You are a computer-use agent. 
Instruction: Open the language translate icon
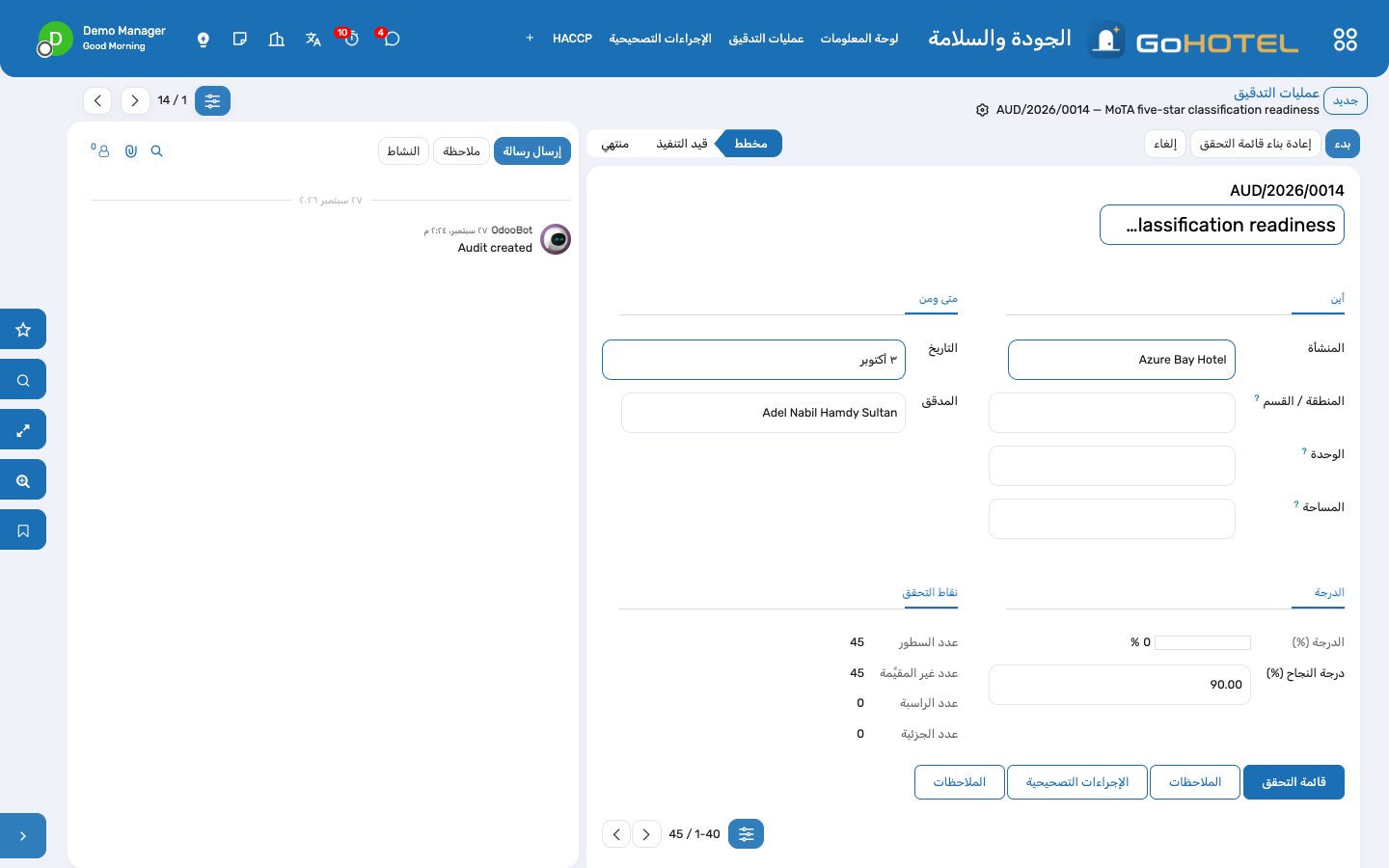pyautogui.click(x=313, y=40)
